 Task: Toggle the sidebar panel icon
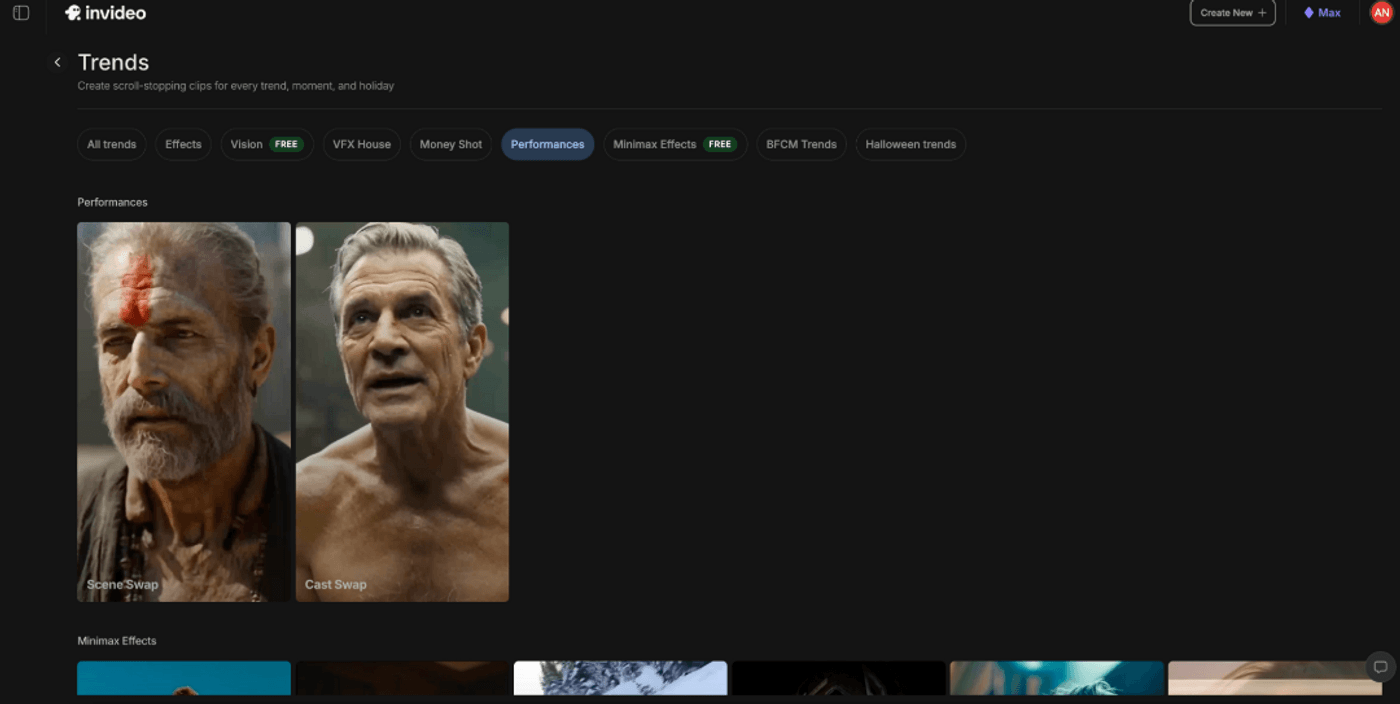click(21, 13)
